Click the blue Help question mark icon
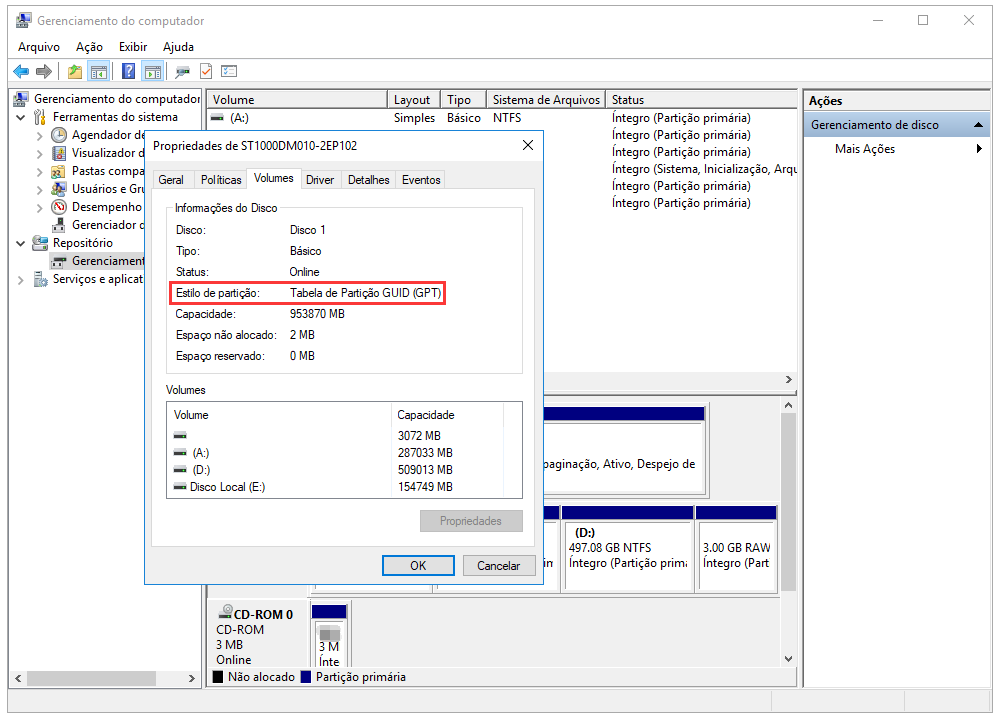1000x720 pixels. tap(129, 71)
